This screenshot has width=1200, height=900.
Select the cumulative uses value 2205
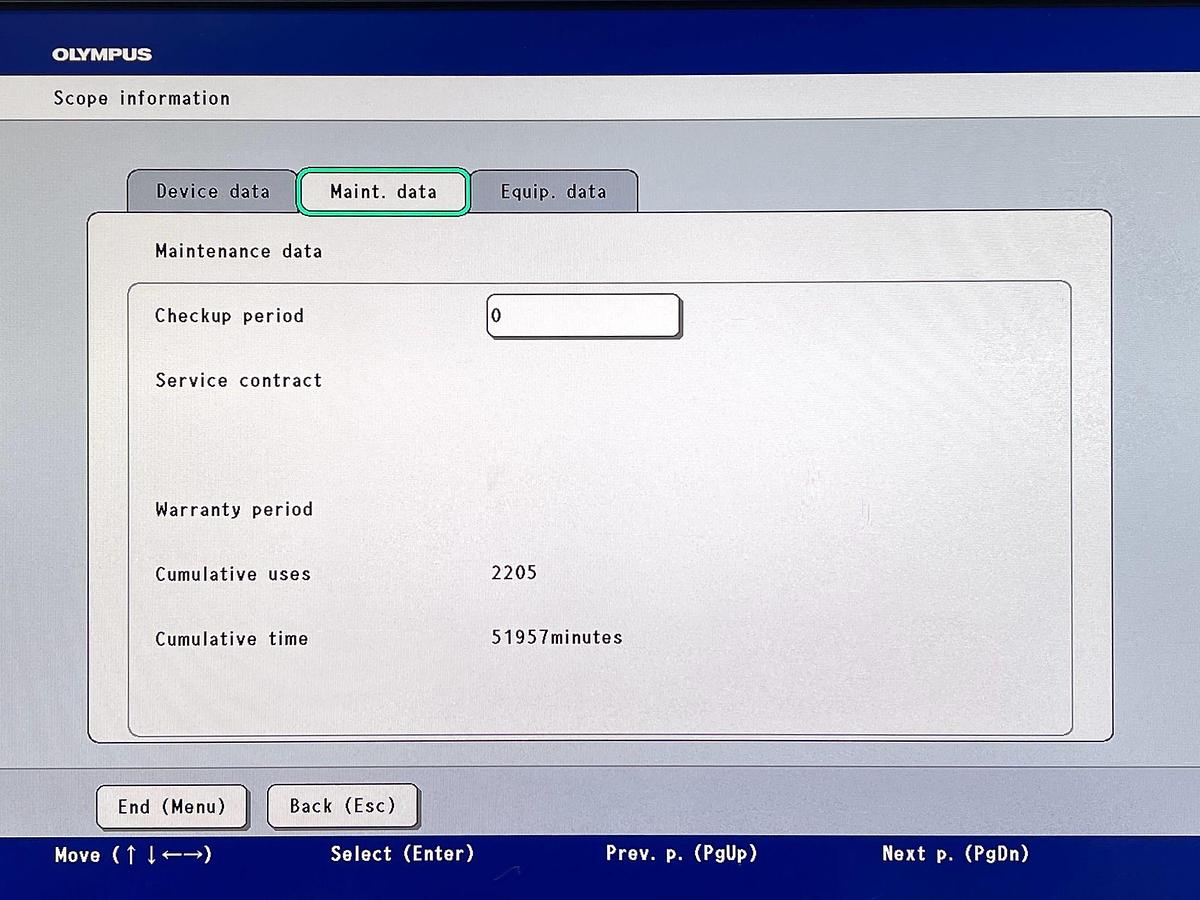(x=514, y=573)
